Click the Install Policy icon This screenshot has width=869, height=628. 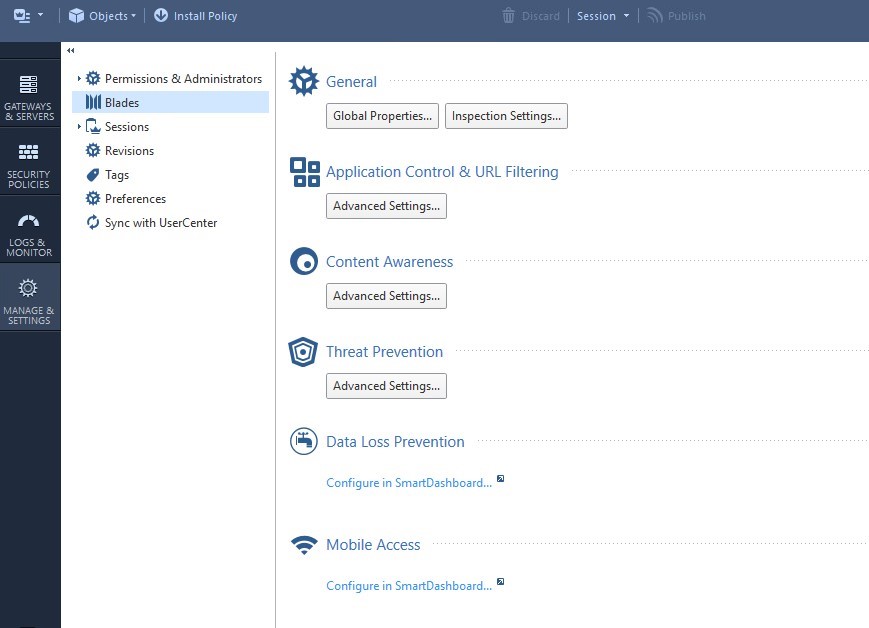coord(161,16)
